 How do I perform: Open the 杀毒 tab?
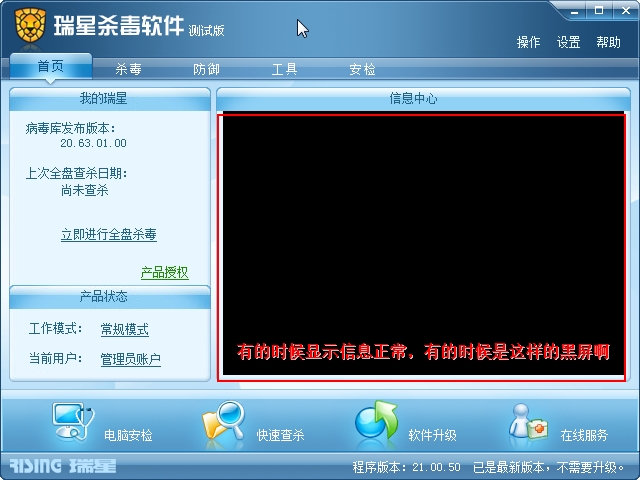pos(129,69)
